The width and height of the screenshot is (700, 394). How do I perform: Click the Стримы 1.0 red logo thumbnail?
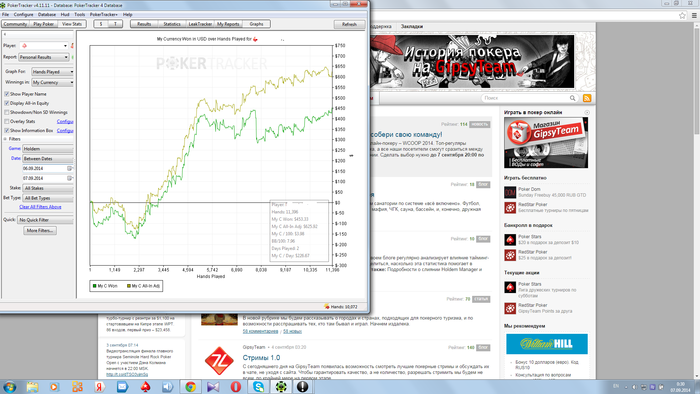[219, 361]
